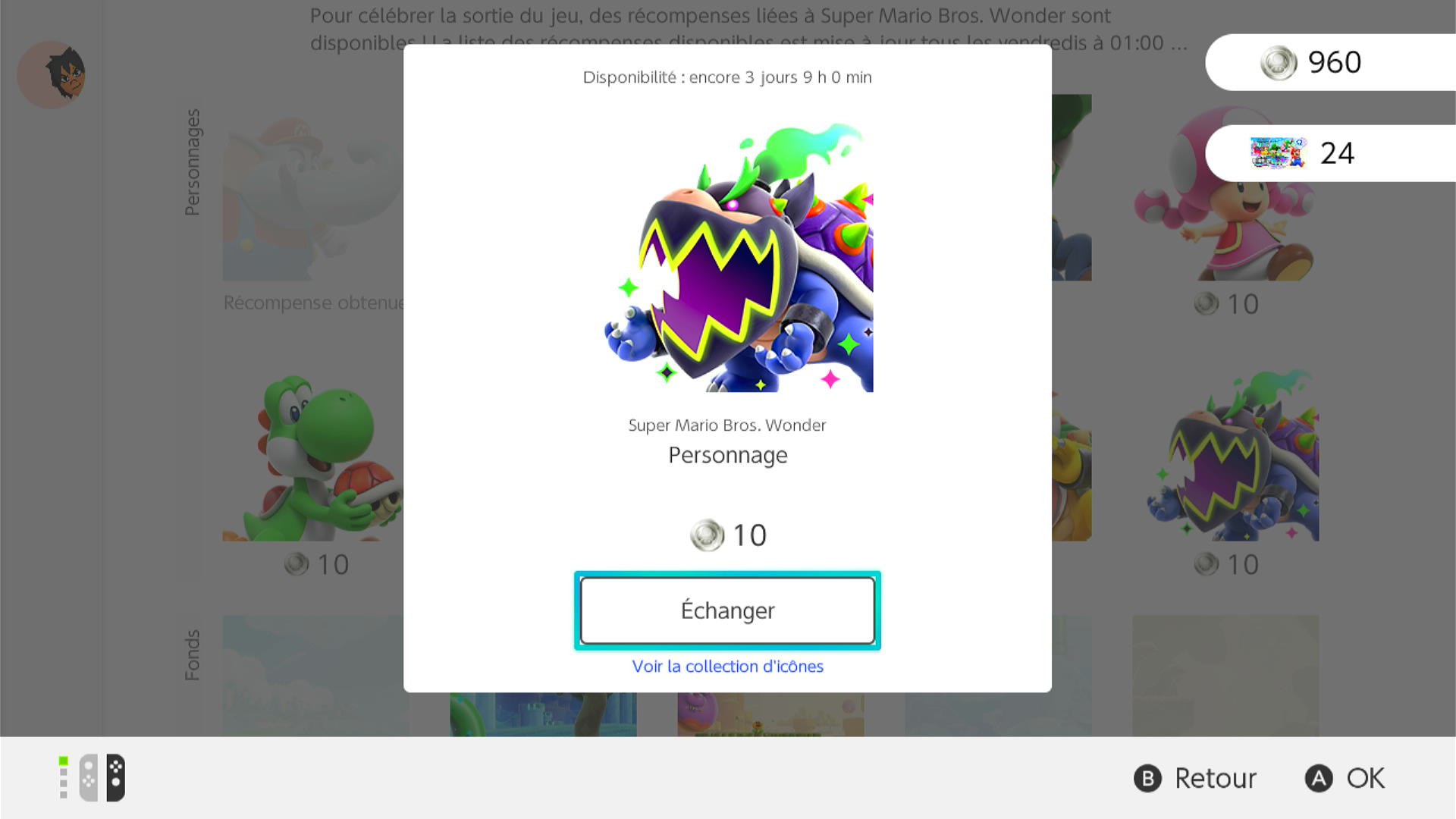Open the icon collection counter showing 24
Viewport: 1456px width, 819px height.
tap(1330, 153)
